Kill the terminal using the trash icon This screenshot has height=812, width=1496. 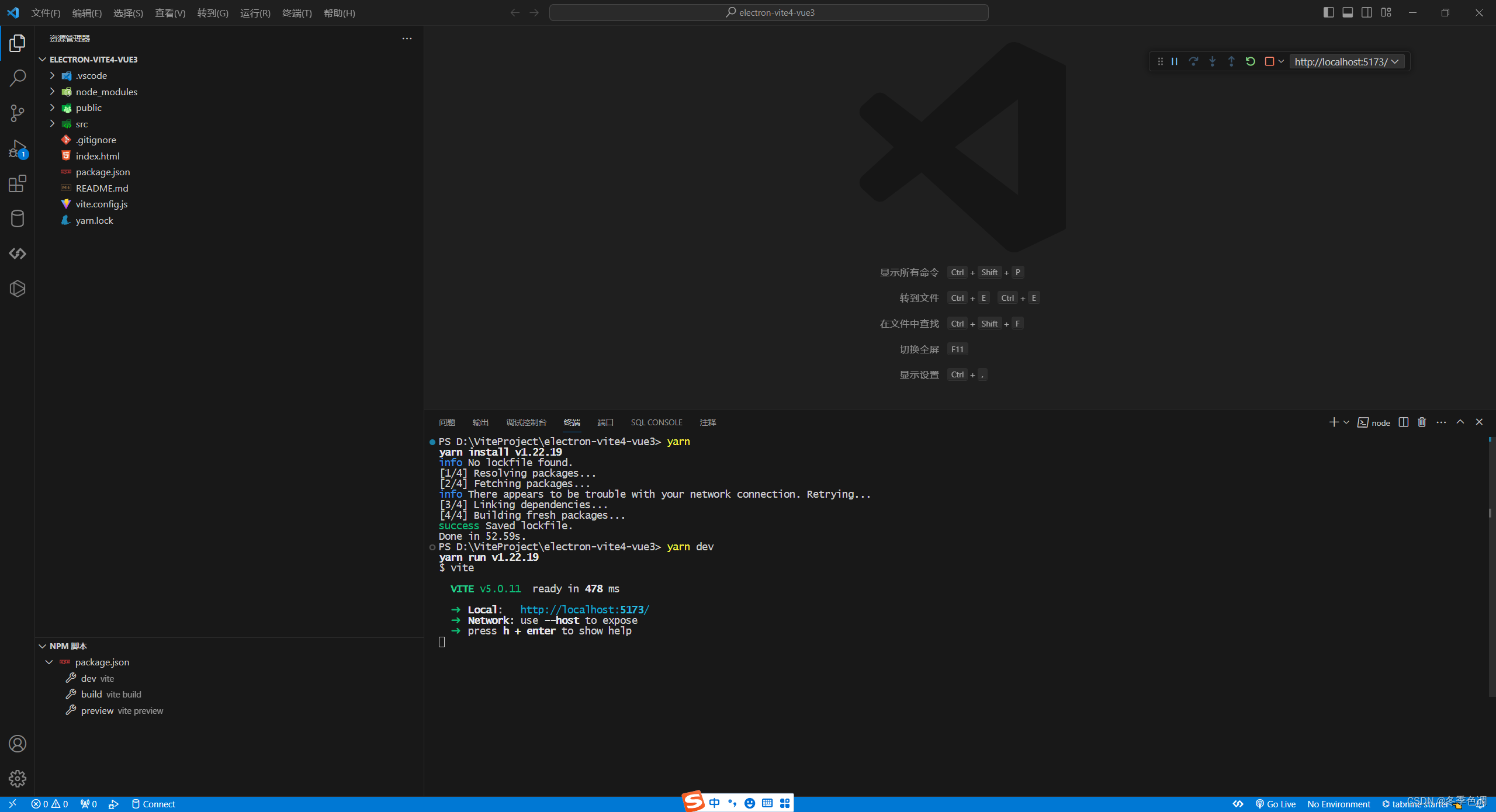pyautogui.click(x=1421, y=422)
